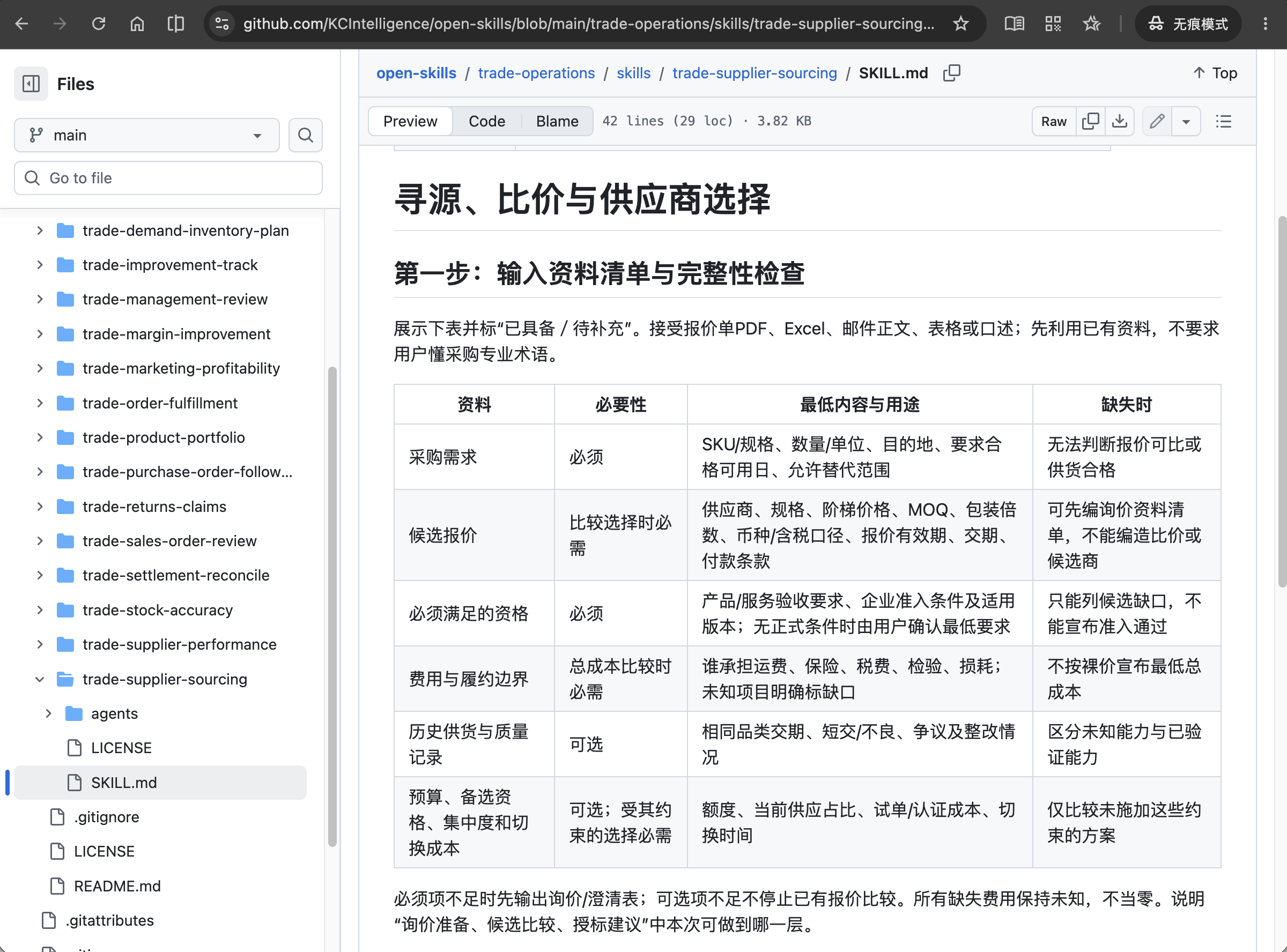The image size is (1287, 952).
Task: Click the QR code icon in toolbar
Action: [1053, 24]
